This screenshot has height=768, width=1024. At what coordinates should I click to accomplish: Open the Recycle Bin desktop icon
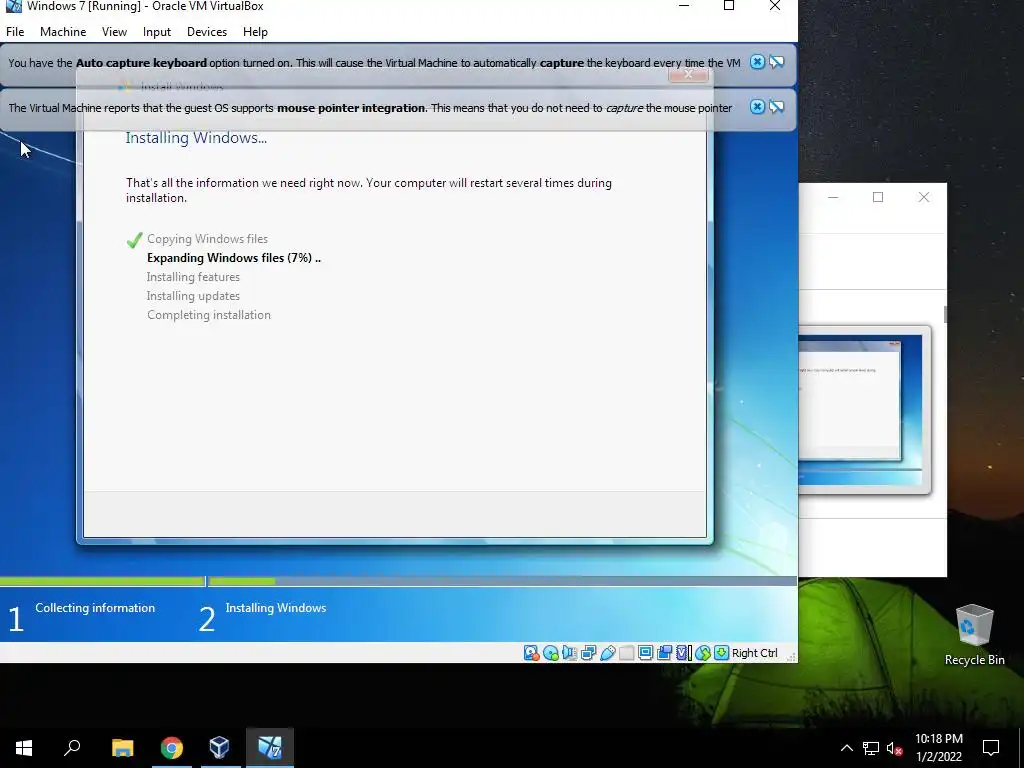click(974, 634)
